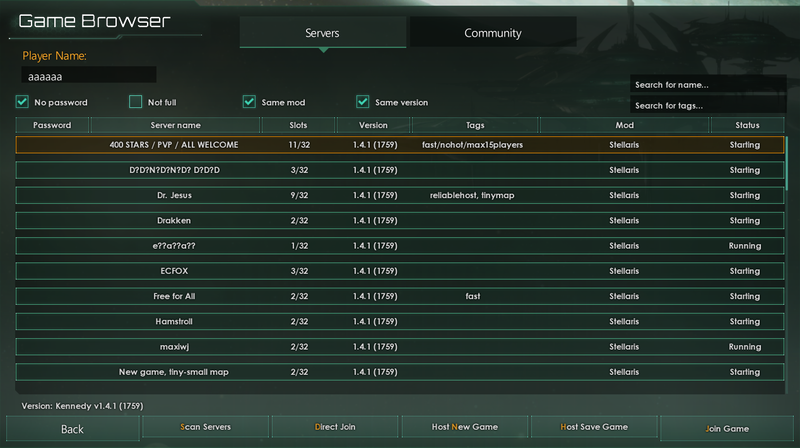Click the 11/32 slots cell
The width and height of the screenshot is (800, 448).
[x=299, y=145]
